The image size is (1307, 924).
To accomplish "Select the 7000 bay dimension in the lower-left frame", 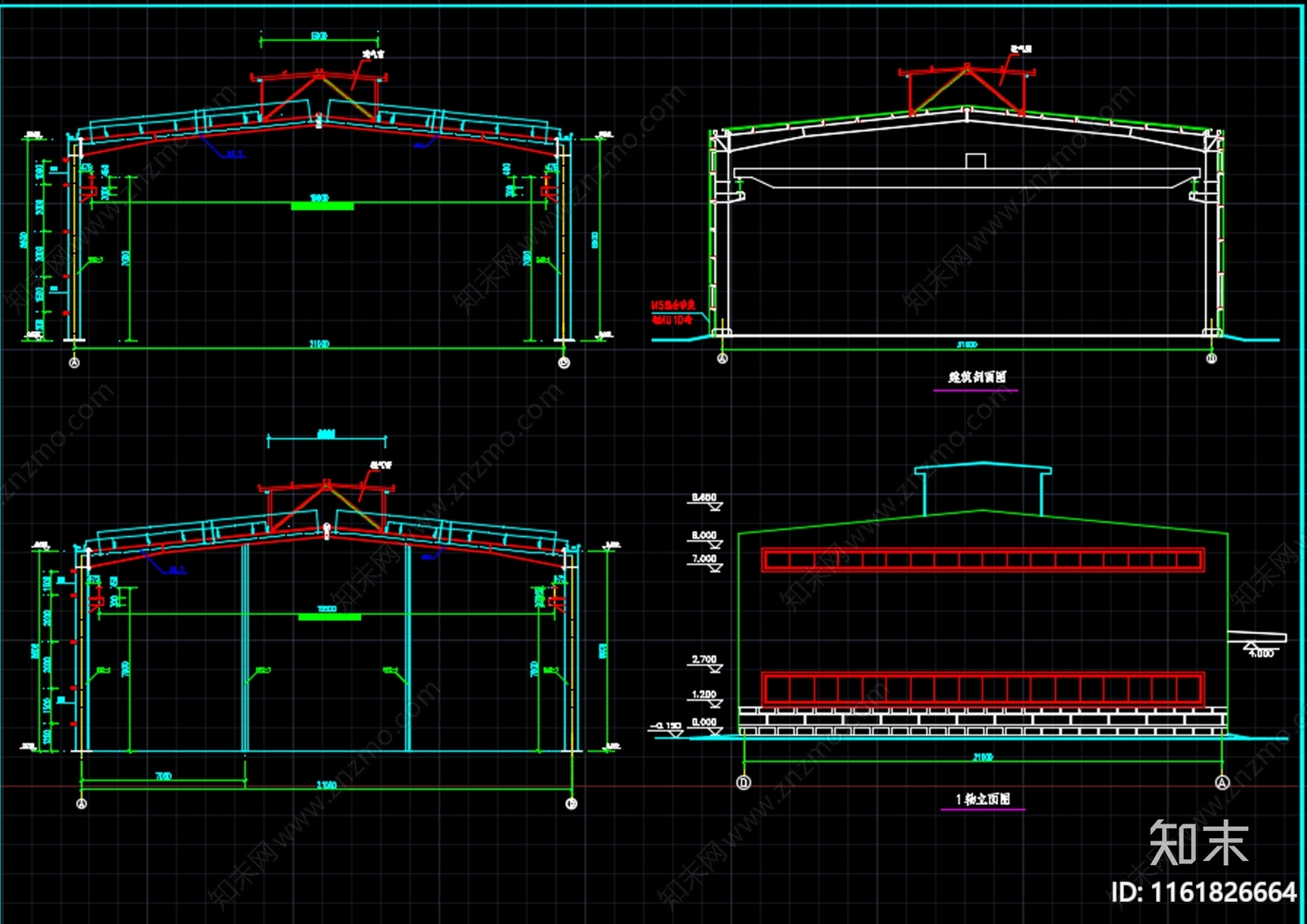I will 163,776.
